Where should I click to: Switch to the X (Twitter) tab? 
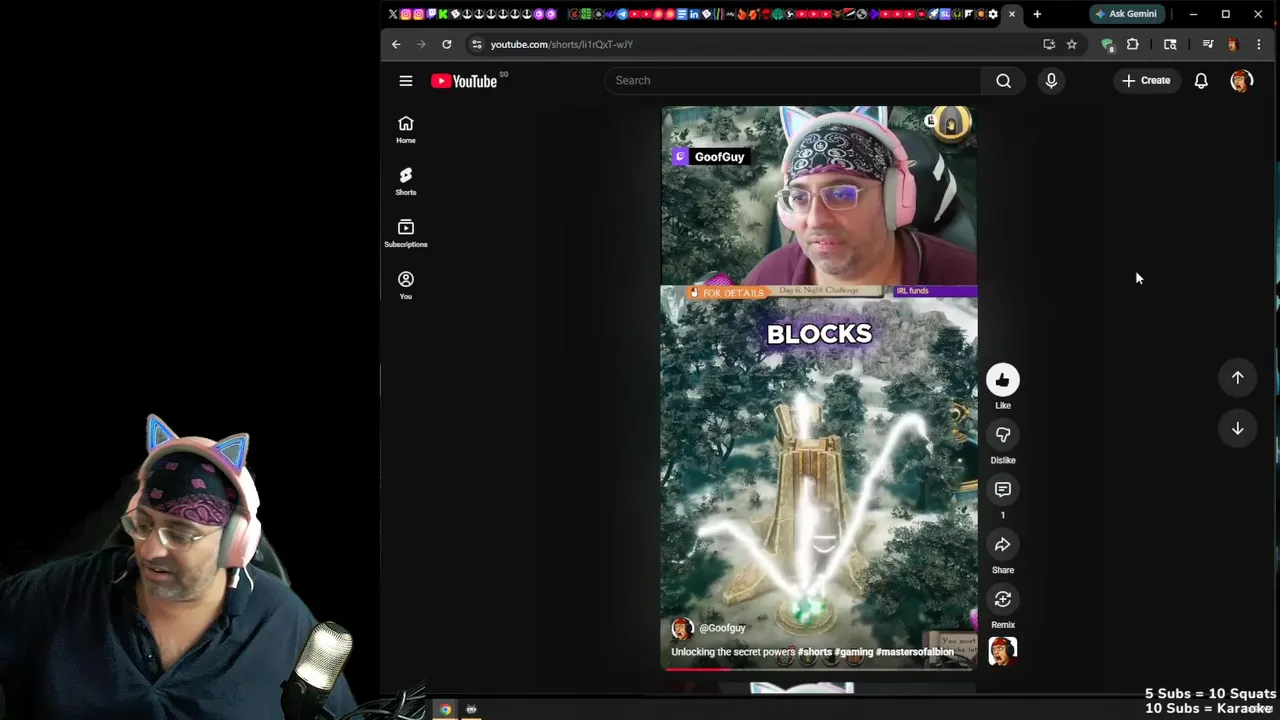tap(393, 14)
